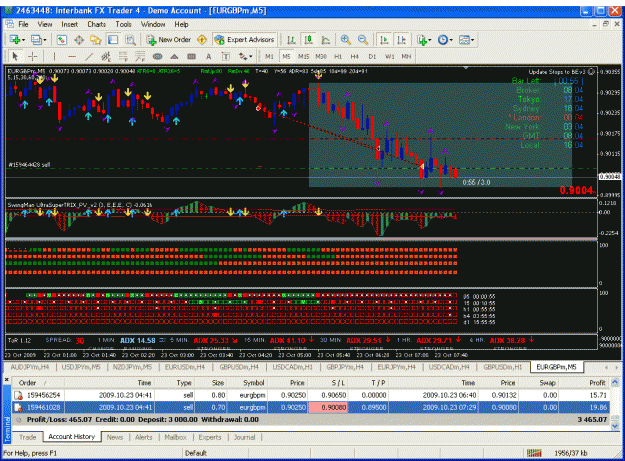Toggle the Navigator panel
This screenshot has height=461, width=625.
[x=96, y=40]
